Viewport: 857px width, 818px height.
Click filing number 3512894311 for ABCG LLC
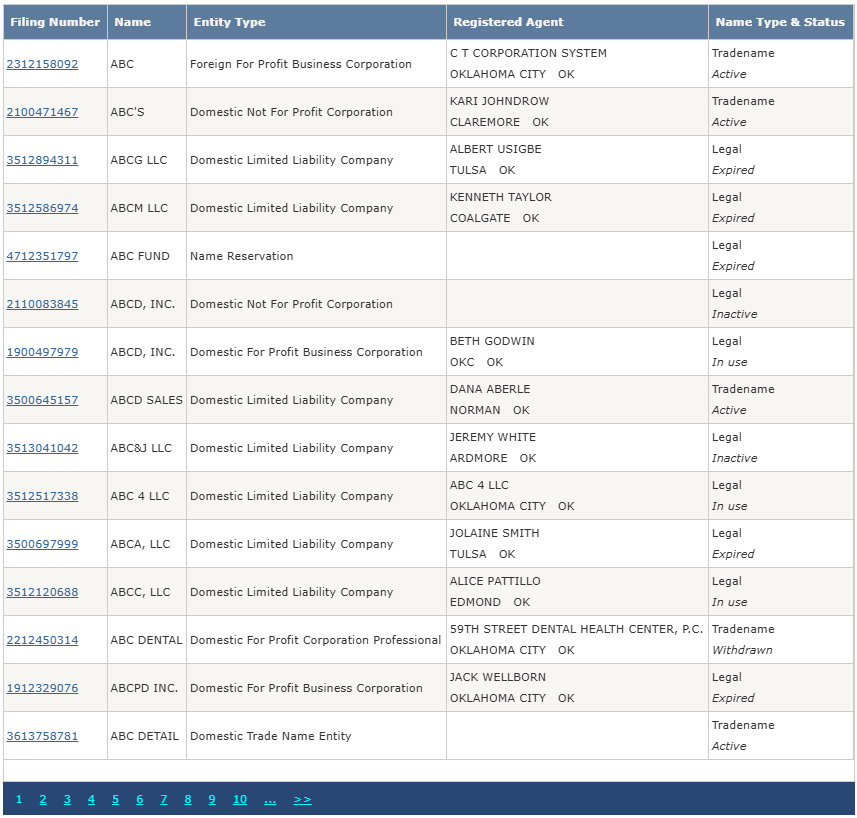click(42, 160)
